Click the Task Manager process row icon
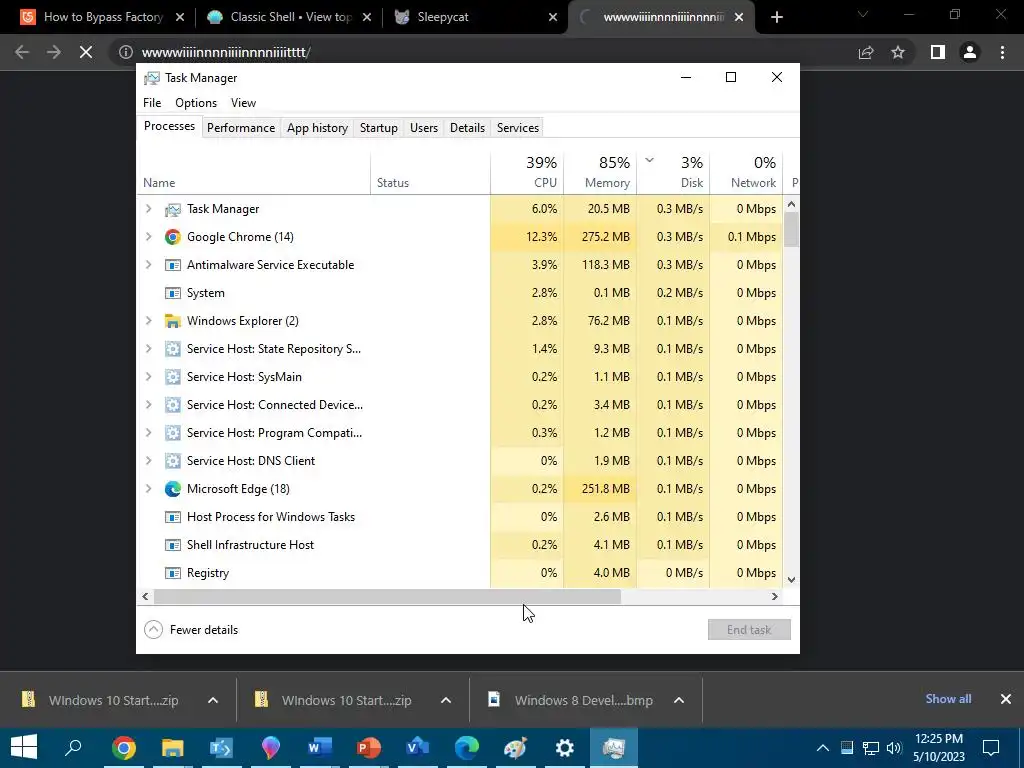Screen dimensions: 1024x768 click(x=172, y=209)
